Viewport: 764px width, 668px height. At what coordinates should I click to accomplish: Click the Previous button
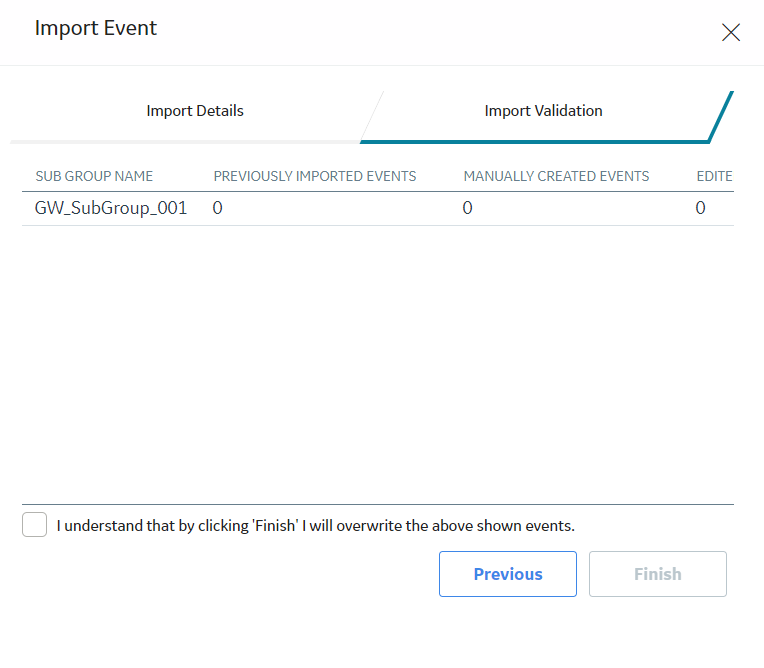coord(508,574)
